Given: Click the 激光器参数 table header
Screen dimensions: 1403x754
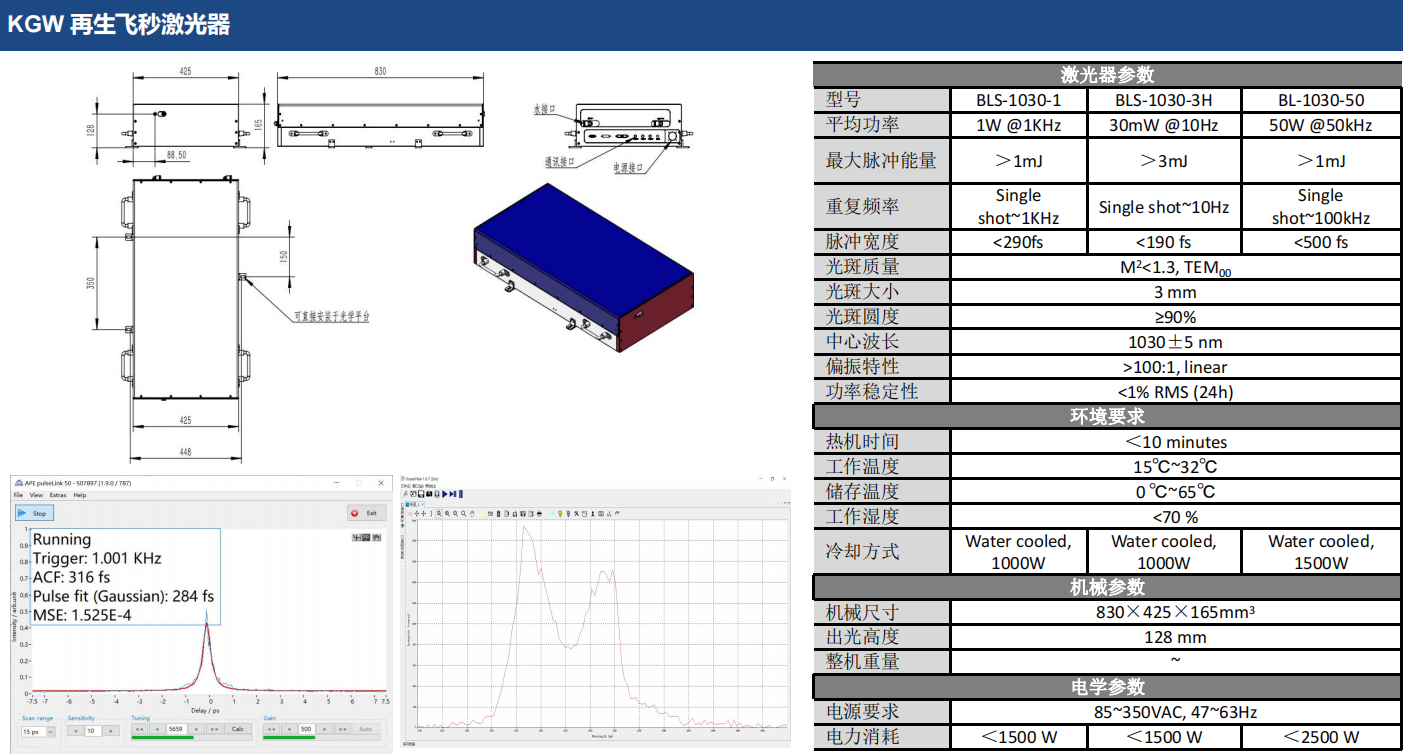Looking at the screenshot, I should (x=1107, y=75).
